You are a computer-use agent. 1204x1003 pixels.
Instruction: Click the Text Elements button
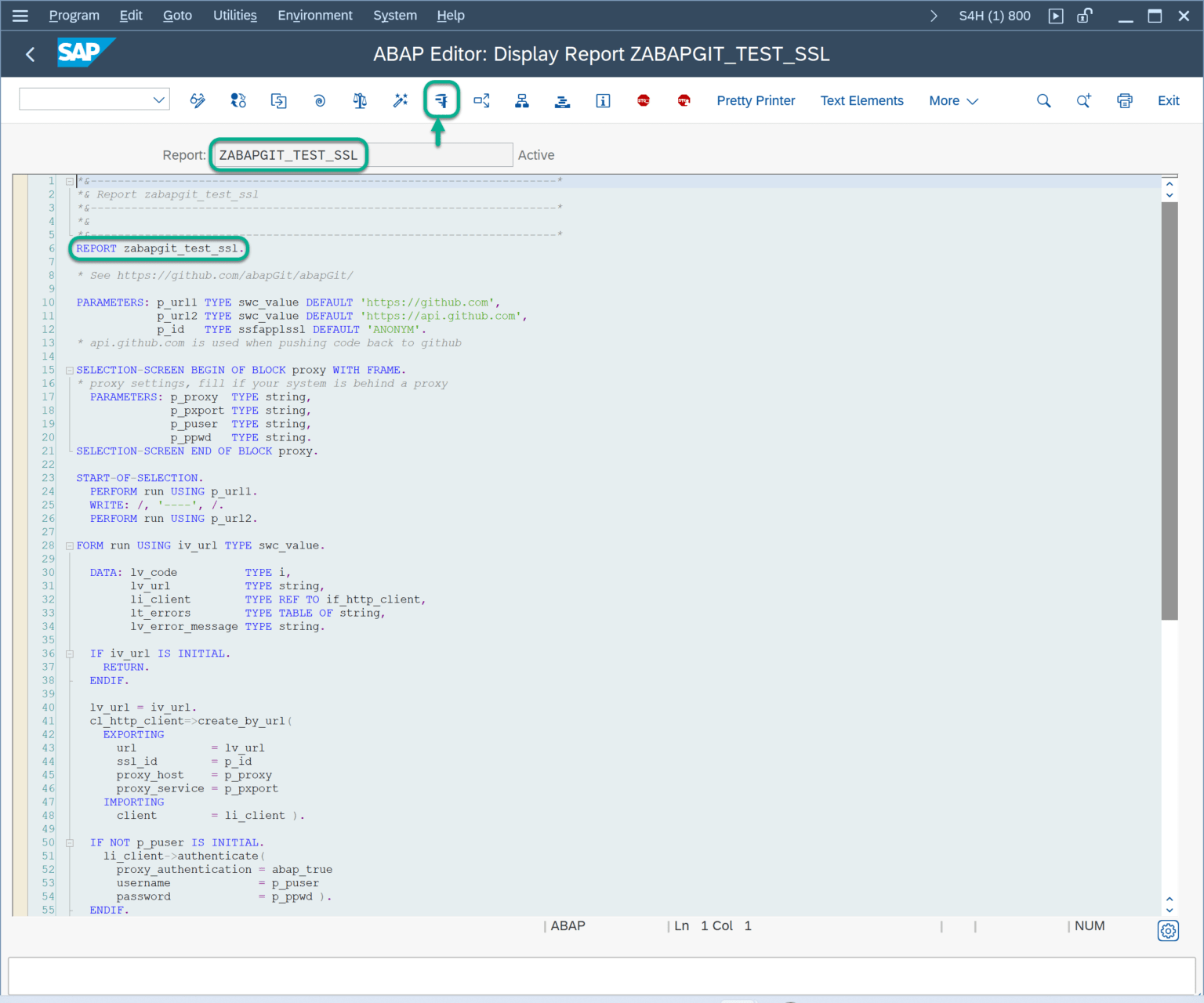coord(861,100)
